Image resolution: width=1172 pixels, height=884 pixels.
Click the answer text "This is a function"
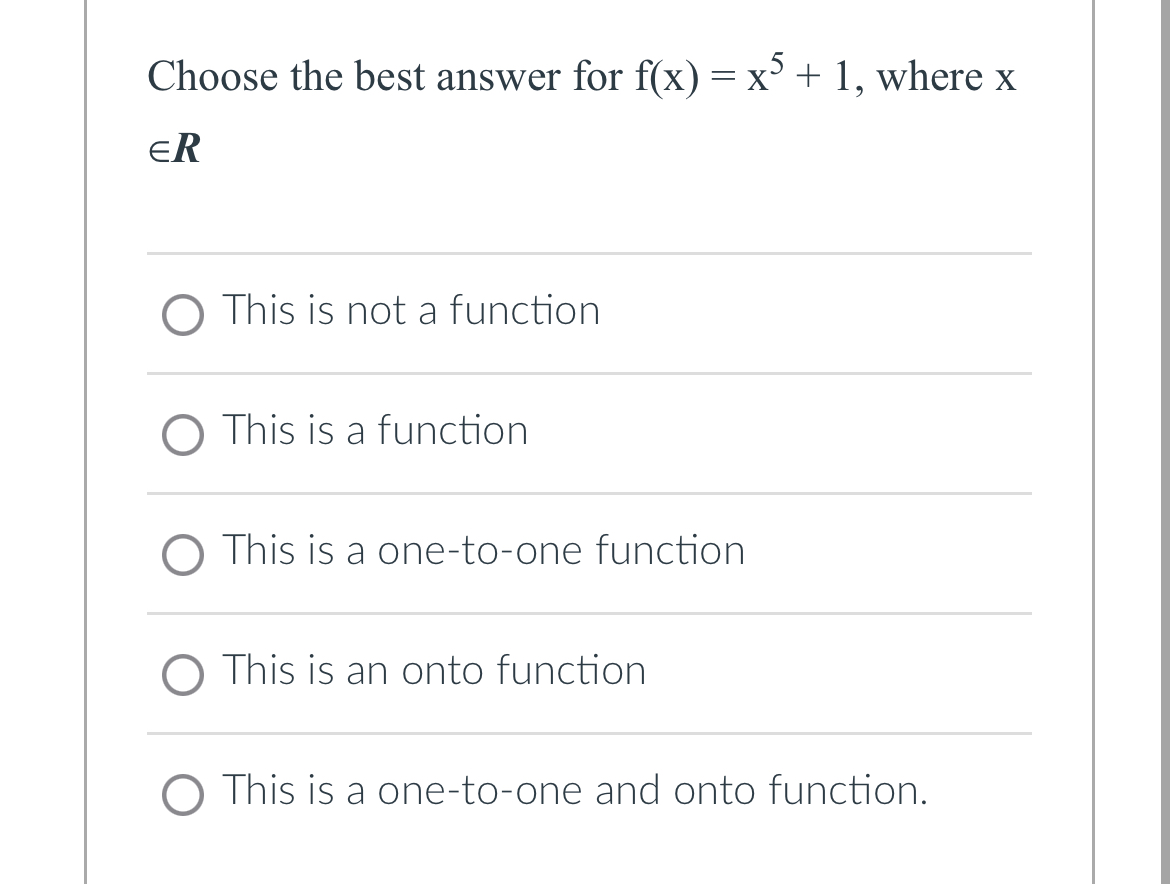(x=375, y=431)
